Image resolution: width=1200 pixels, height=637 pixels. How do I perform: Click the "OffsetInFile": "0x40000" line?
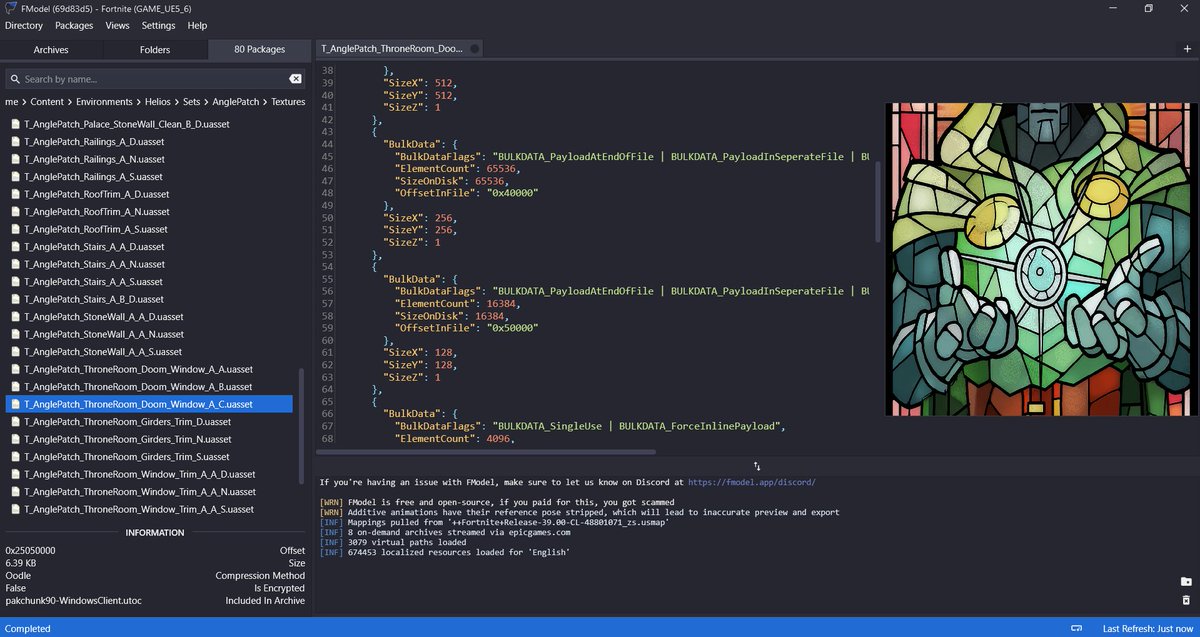click(x=468, y=193)
